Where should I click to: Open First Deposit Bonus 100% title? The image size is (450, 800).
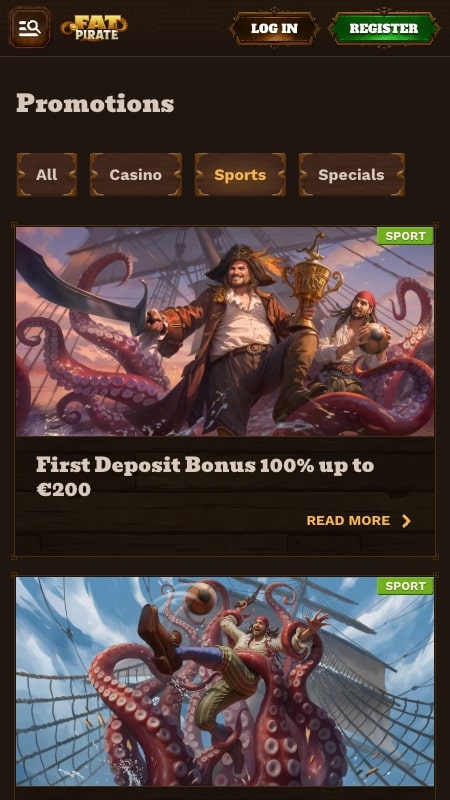coord(205,477)
